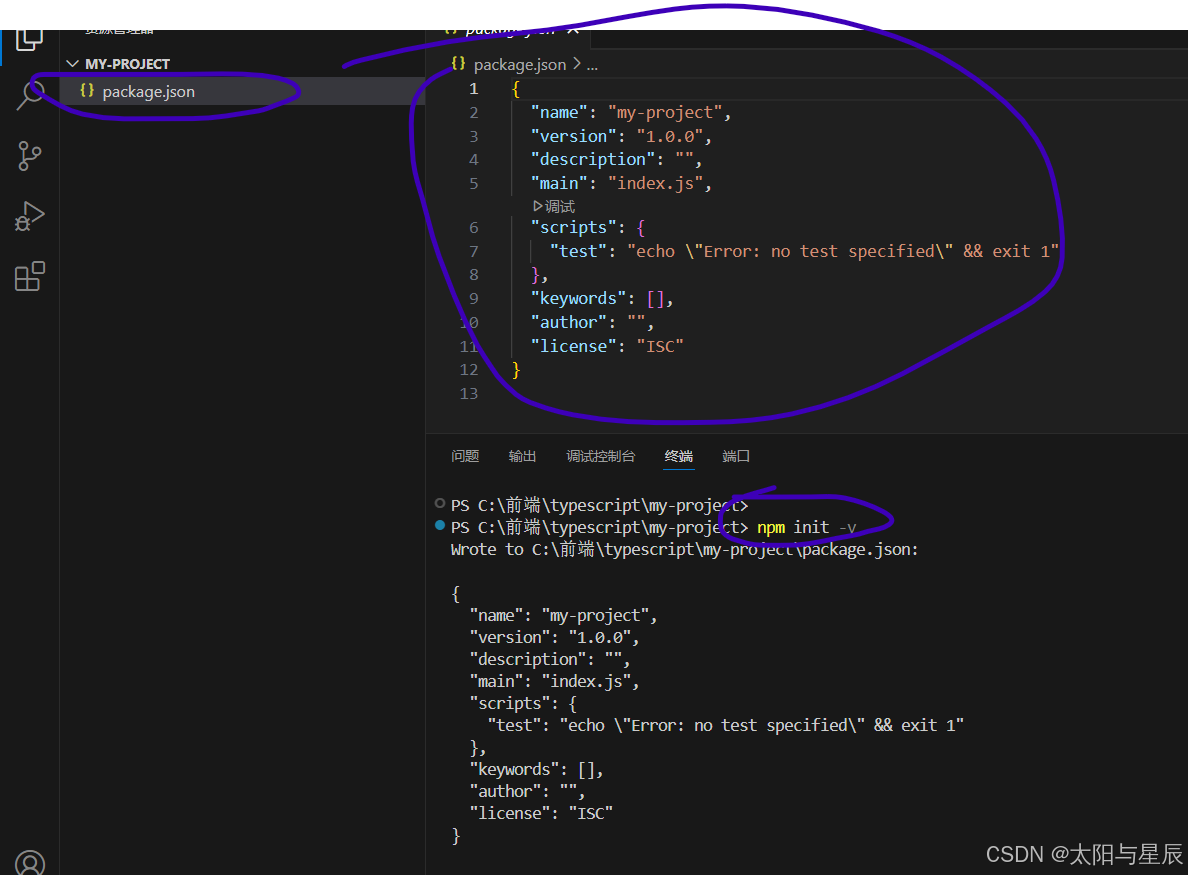Click the breadcrumb ellipsis after package.json

pos(592,66)
